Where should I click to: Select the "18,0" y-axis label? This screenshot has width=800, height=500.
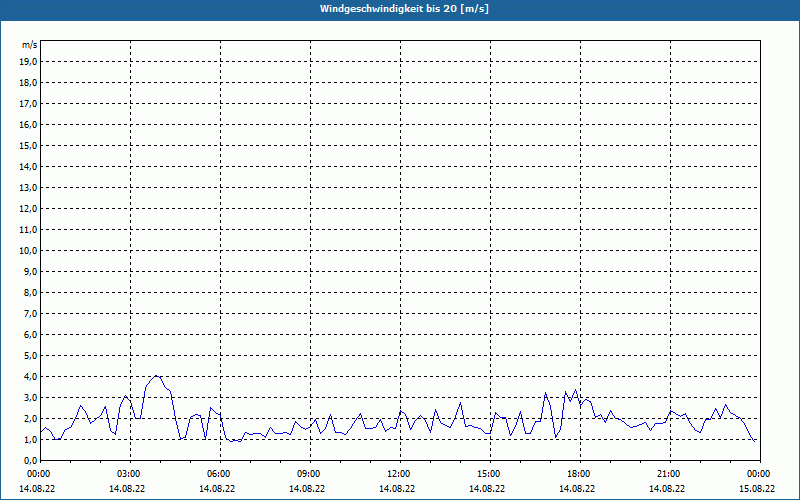[29, 83]
